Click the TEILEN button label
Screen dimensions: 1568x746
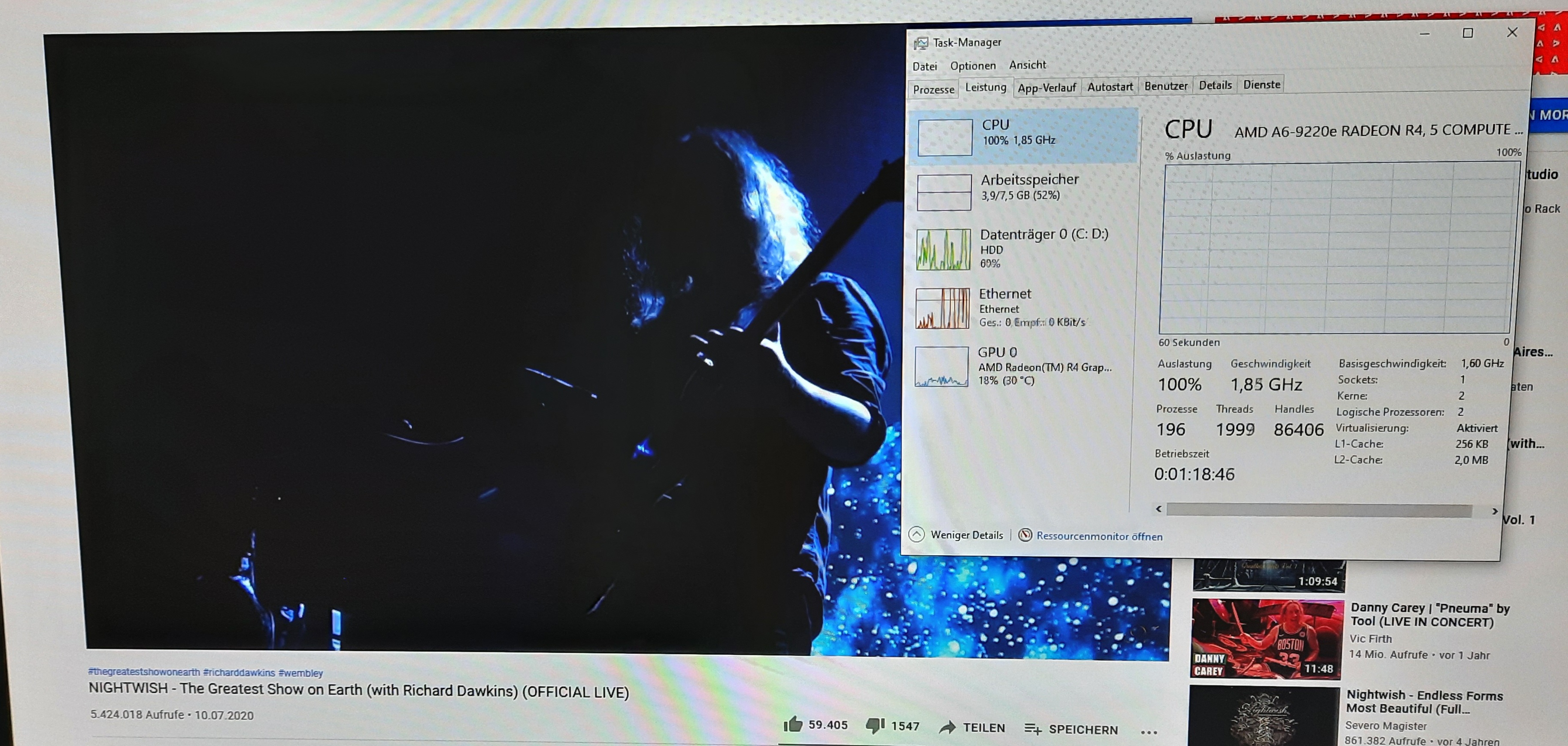coord(984,728)
